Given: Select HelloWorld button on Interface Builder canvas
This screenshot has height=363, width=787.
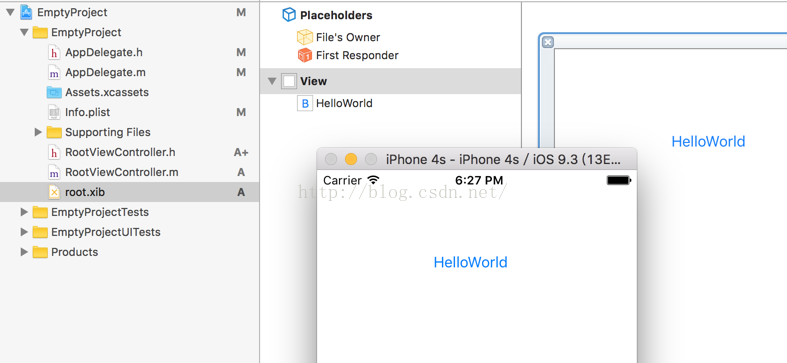Looking at the screenshot, I should [708, 142].
